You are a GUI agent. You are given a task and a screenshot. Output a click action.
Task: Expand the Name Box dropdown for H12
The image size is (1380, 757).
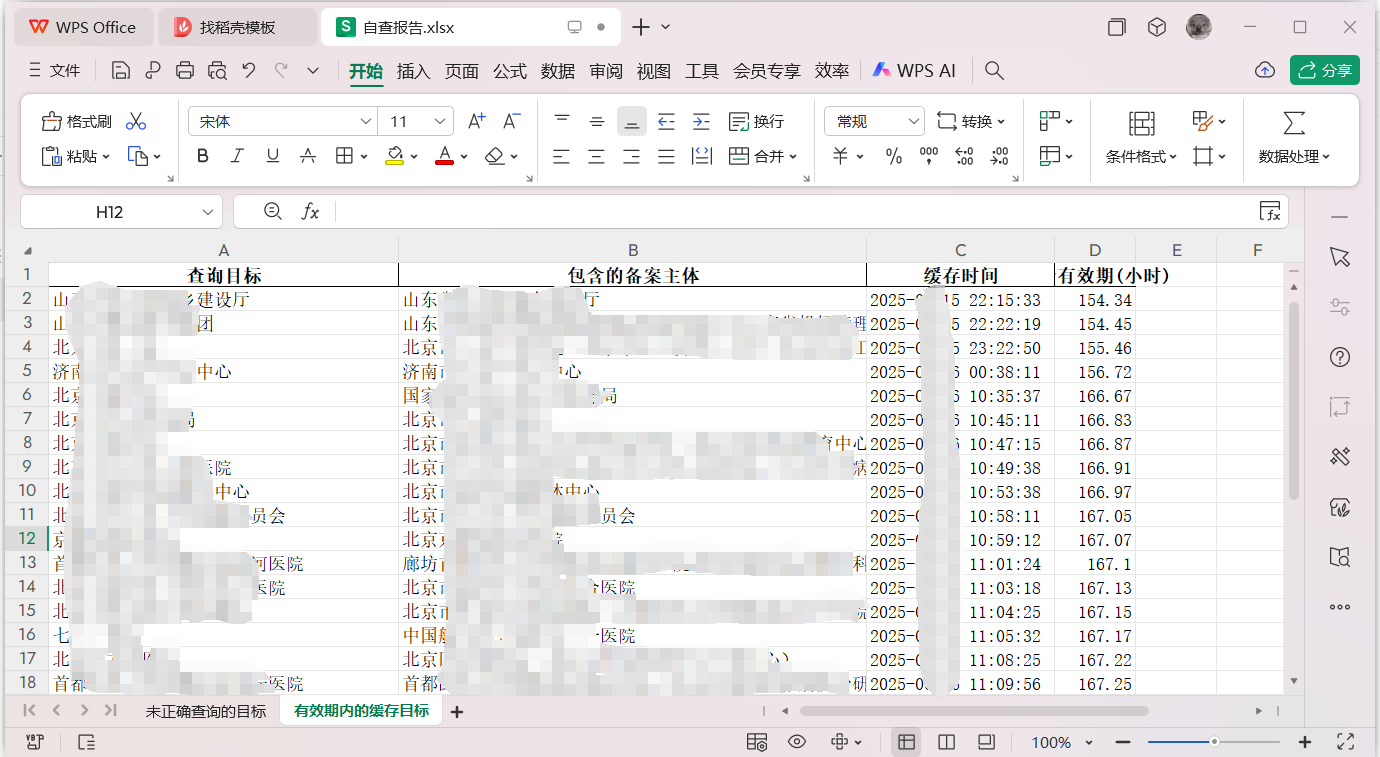pyautogui.click(x=208, y=212)
